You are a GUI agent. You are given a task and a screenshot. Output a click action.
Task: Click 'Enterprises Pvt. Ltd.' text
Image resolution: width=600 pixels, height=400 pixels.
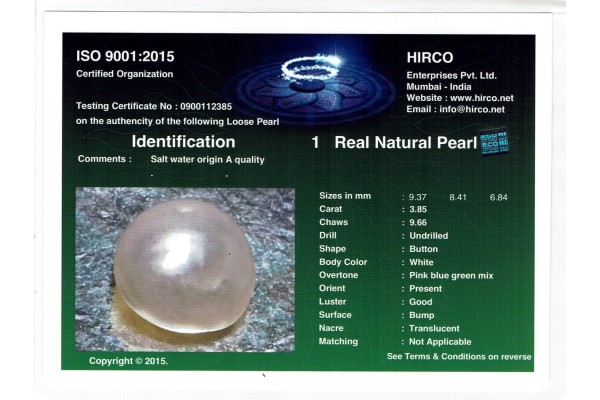pos(451,75)
